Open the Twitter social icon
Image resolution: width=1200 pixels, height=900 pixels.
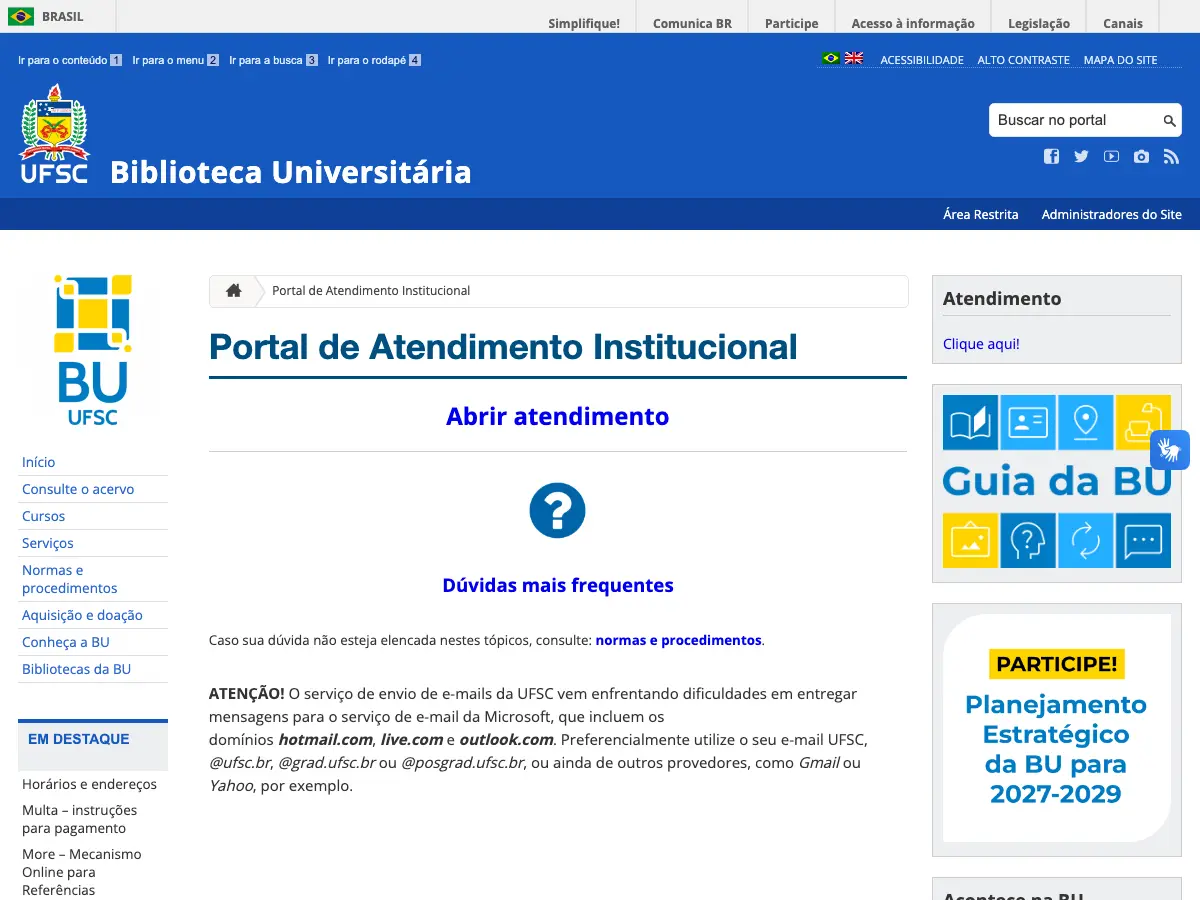click(x=1081, y=156)
